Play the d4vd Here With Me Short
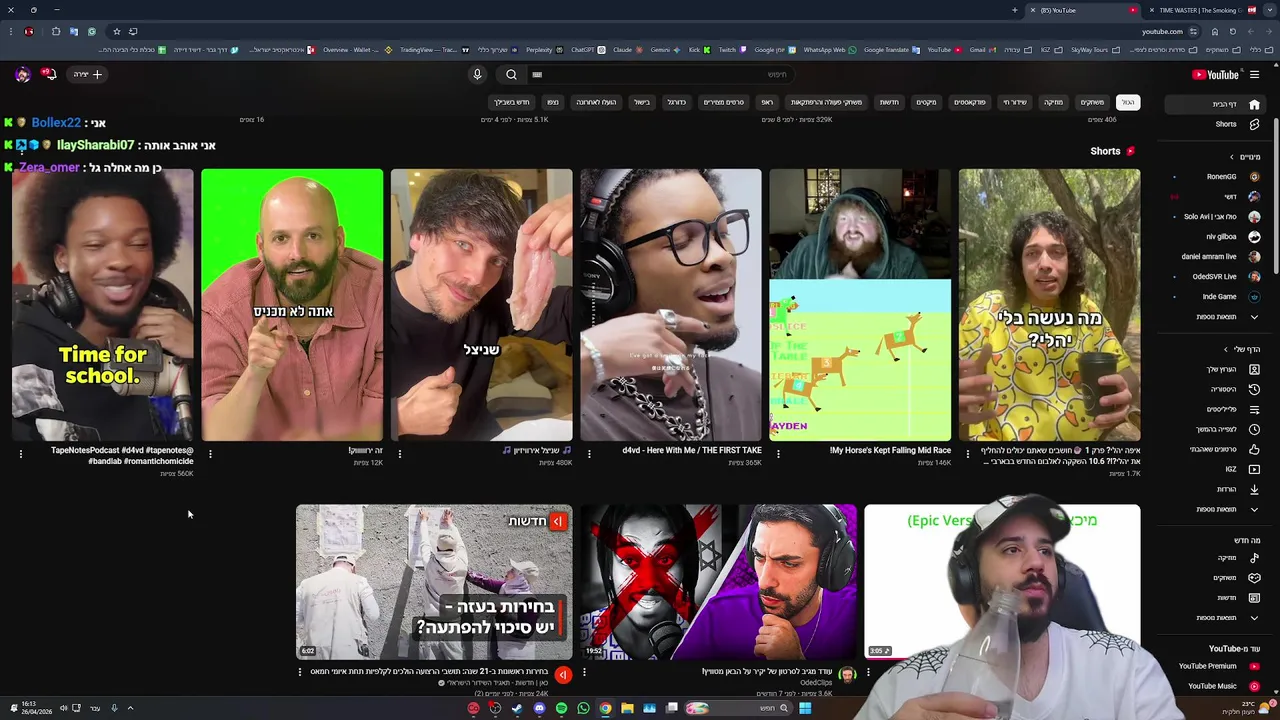 click(671, 305)
